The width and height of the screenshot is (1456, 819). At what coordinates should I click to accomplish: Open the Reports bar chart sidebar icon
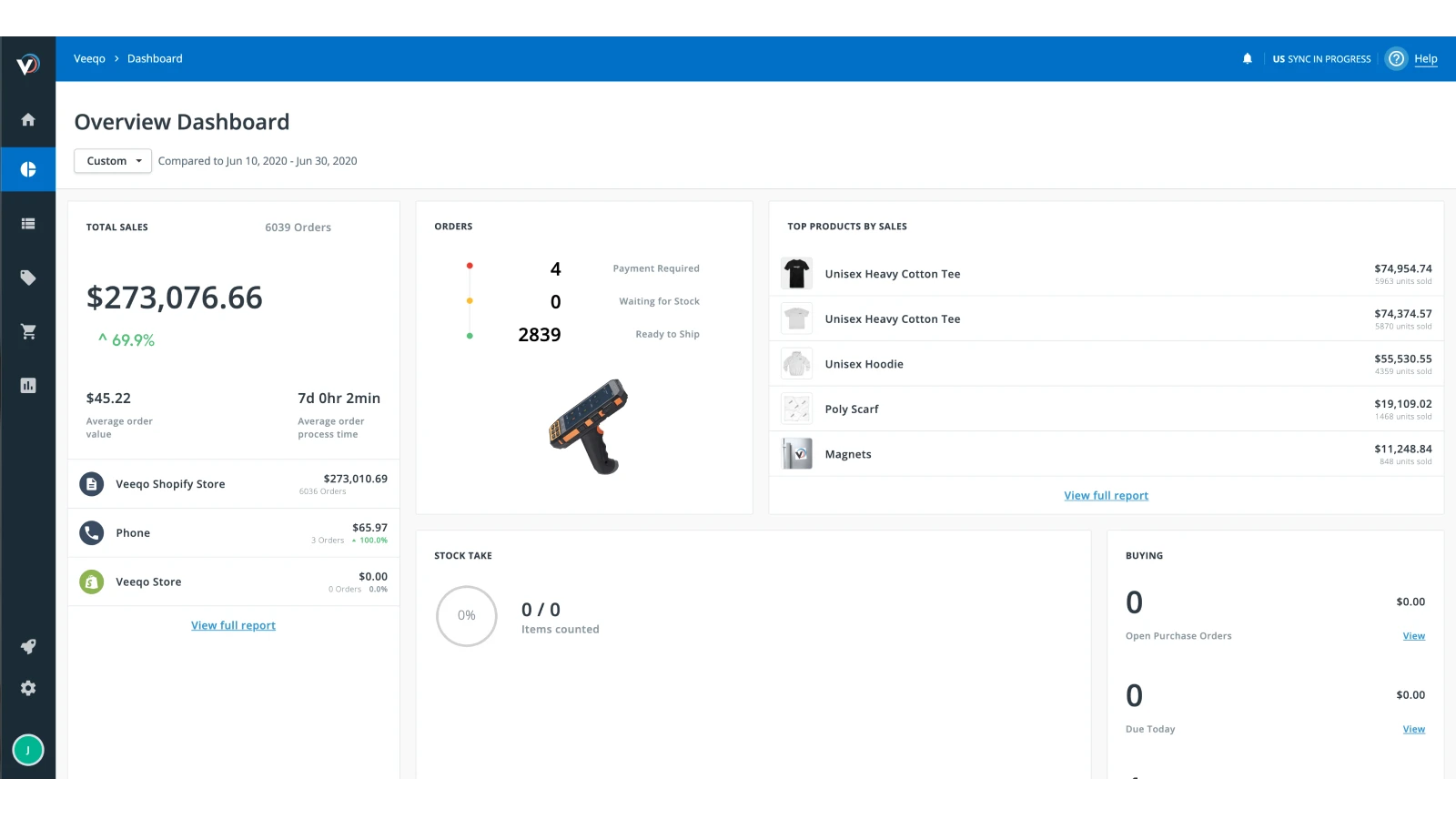(28, 386)
